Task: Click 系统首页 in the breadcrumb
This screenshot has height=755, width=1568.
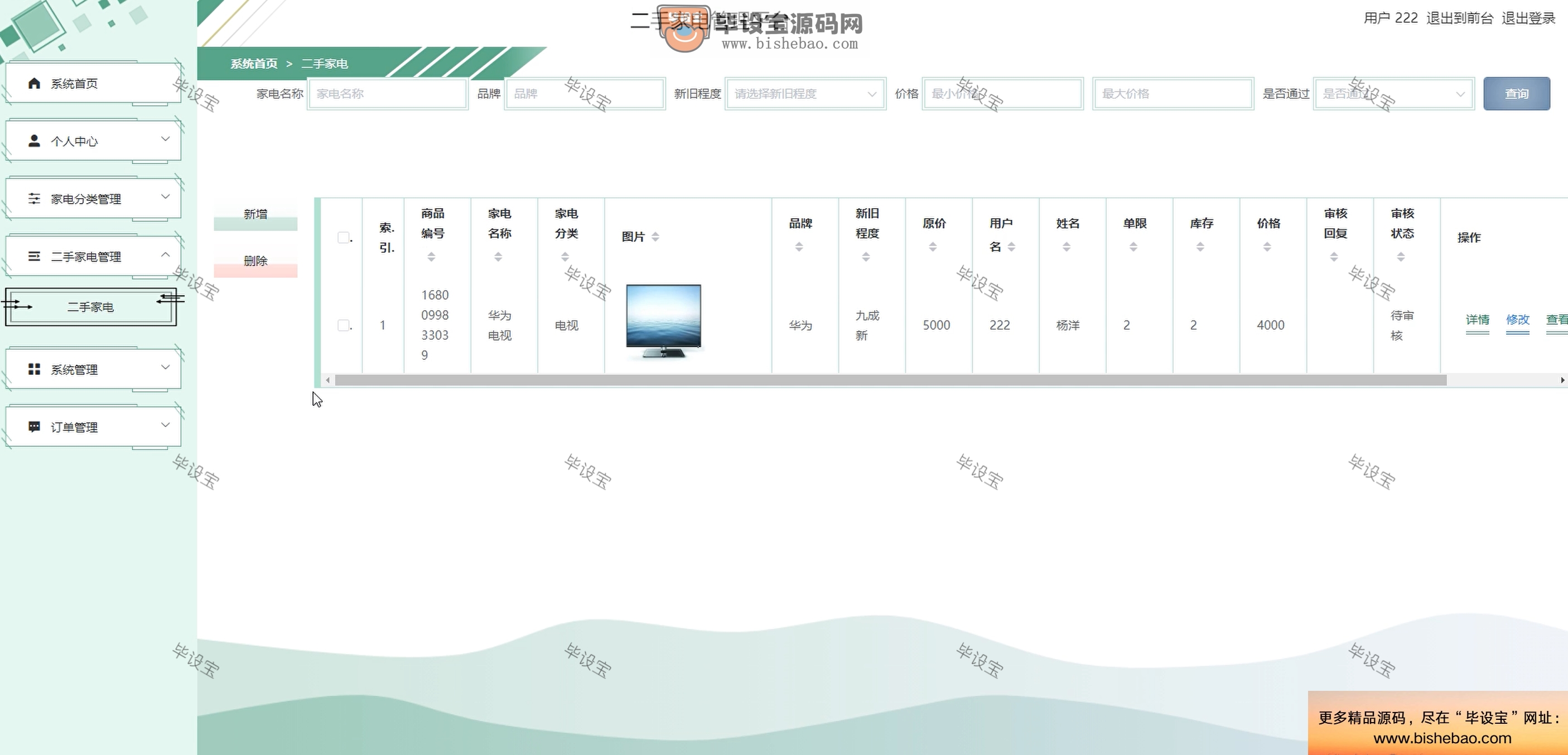Action: 254,63
